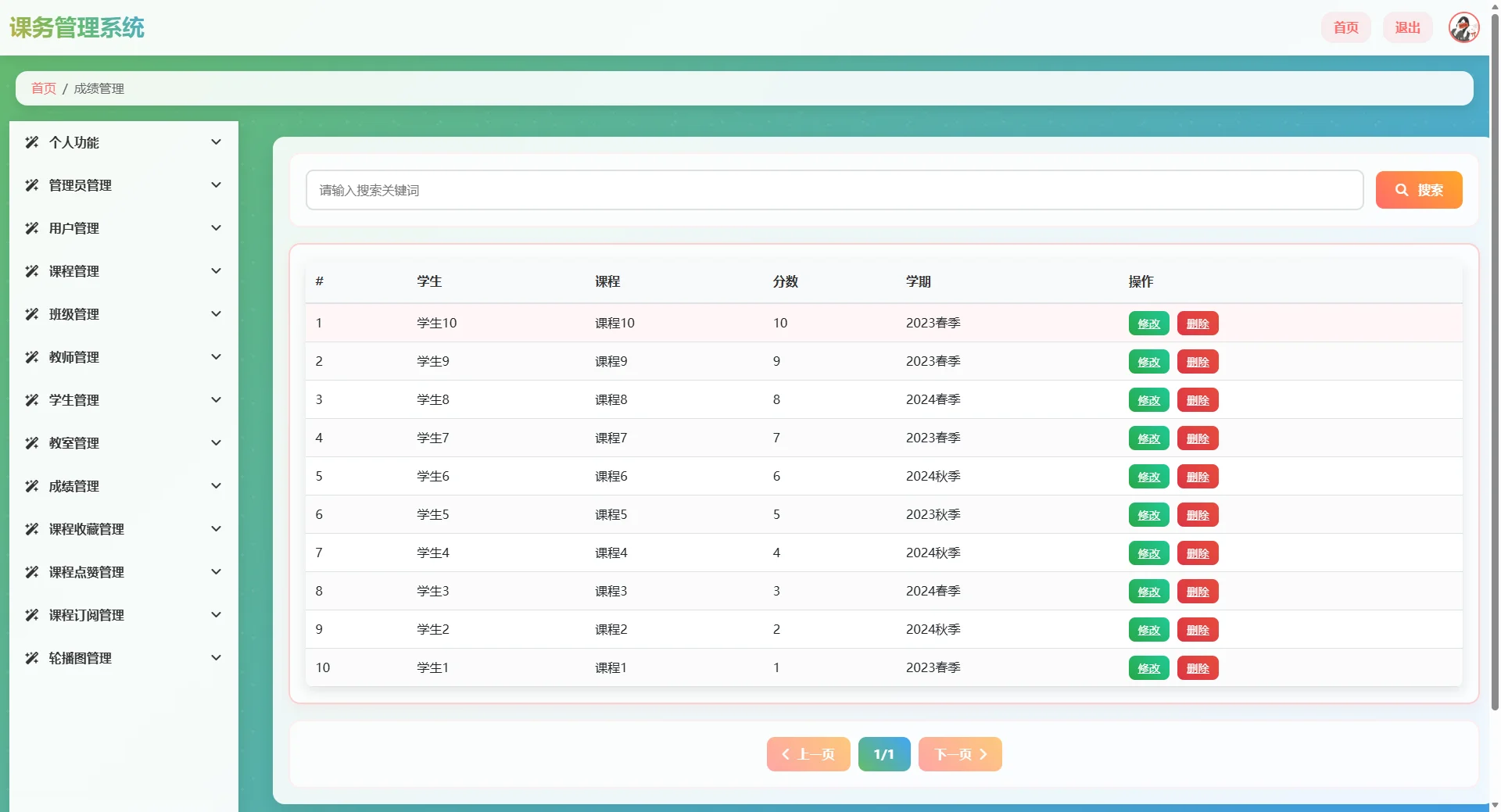
Task: Click 修改 on the 学生10 row
Action: (1148, 323)
